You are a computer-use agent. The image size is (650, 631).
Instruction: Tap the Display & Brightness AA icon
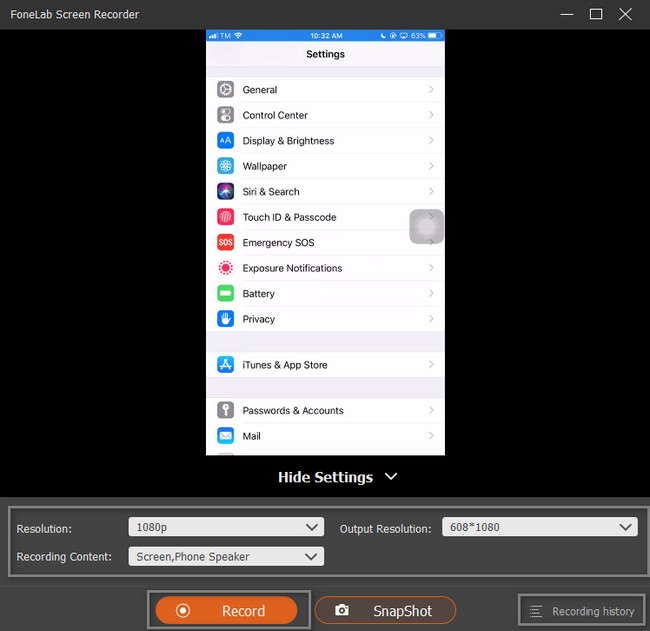click(226, 141)
